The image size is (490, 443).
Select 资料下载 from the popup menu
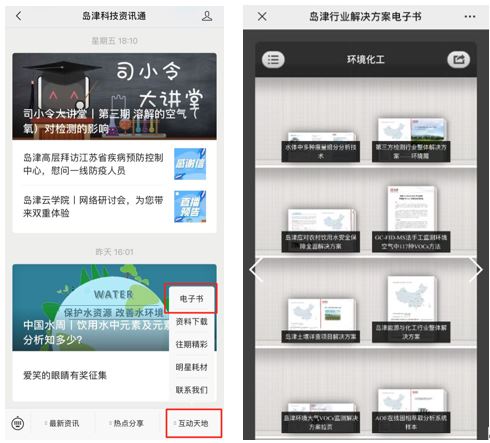191,322
